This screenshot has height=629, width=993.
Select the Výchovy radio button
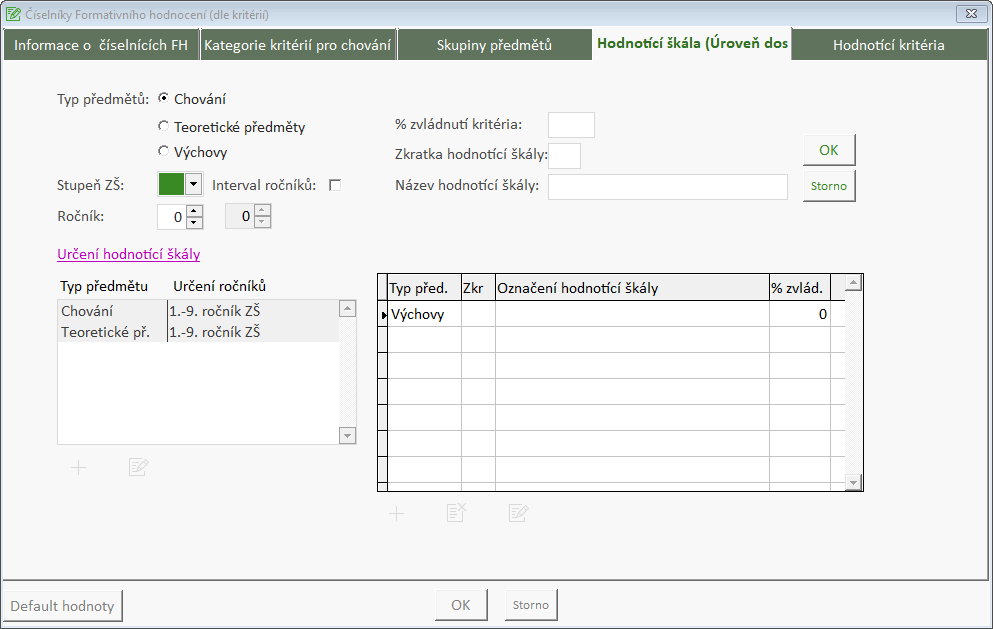pyautogui.click(x=163, y=151)
